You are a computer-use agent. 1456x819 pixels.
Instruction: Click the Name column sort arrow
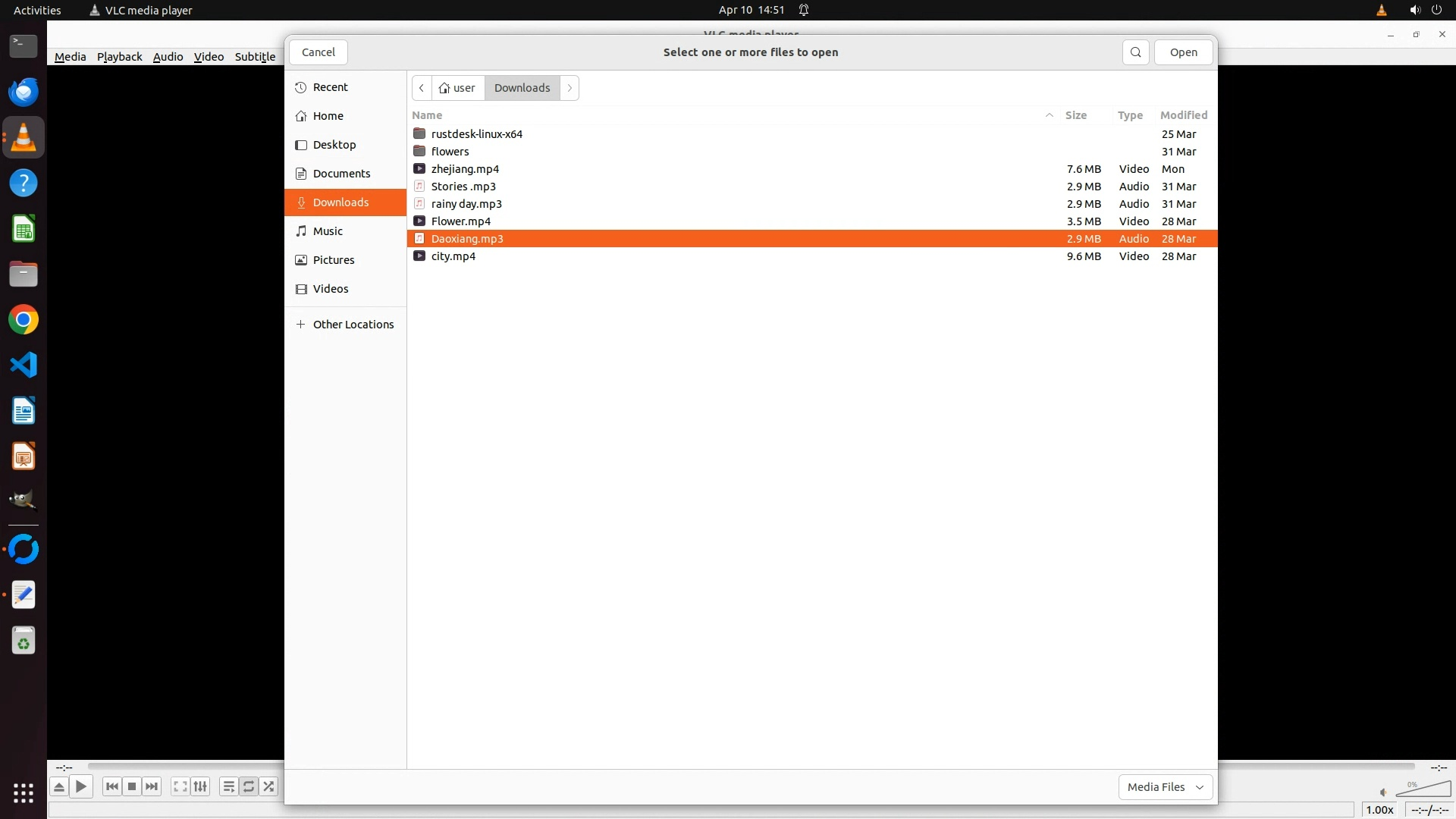[1050, 115]
